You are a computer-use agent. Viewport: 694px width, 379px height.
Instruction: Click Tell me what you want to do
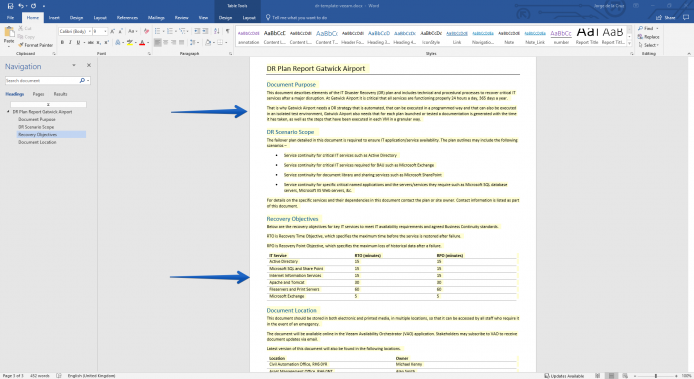pos(299,18)
